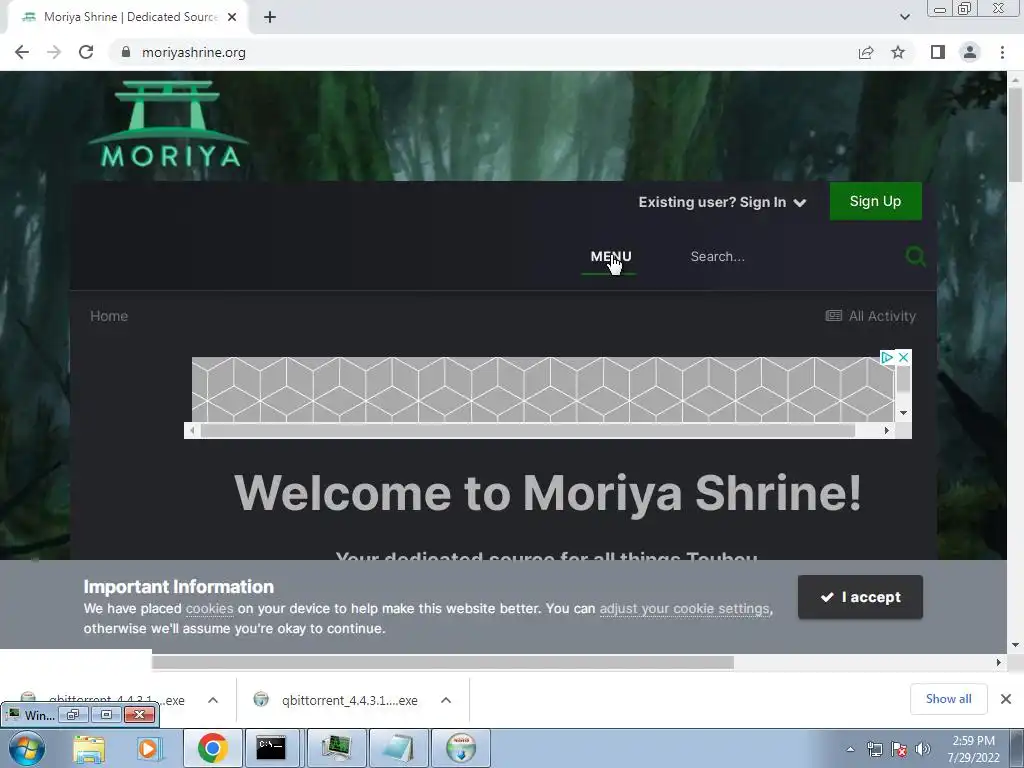Click the Action Center flag tray icon
Screen dimensions: 1024x768
click(899, 749)
